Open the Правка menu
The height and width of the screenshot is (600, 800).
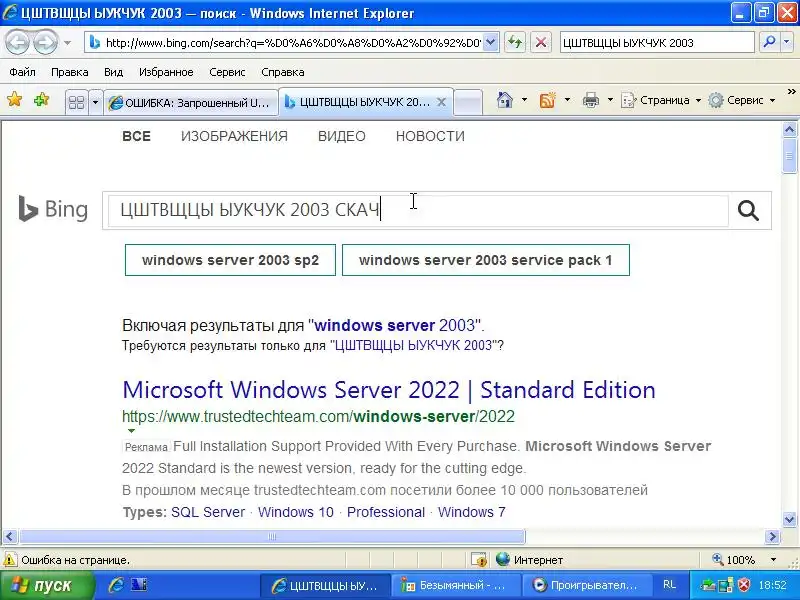pyautogui.click(x=69, y=72)
